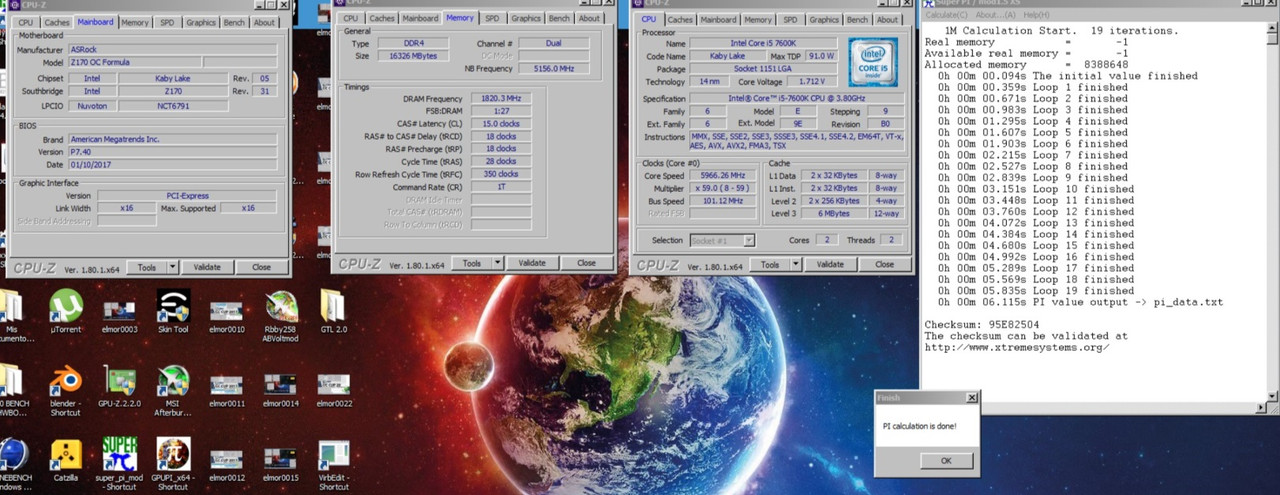
Task: Close the Finish dialog with its X
Action: pos(971,397)
